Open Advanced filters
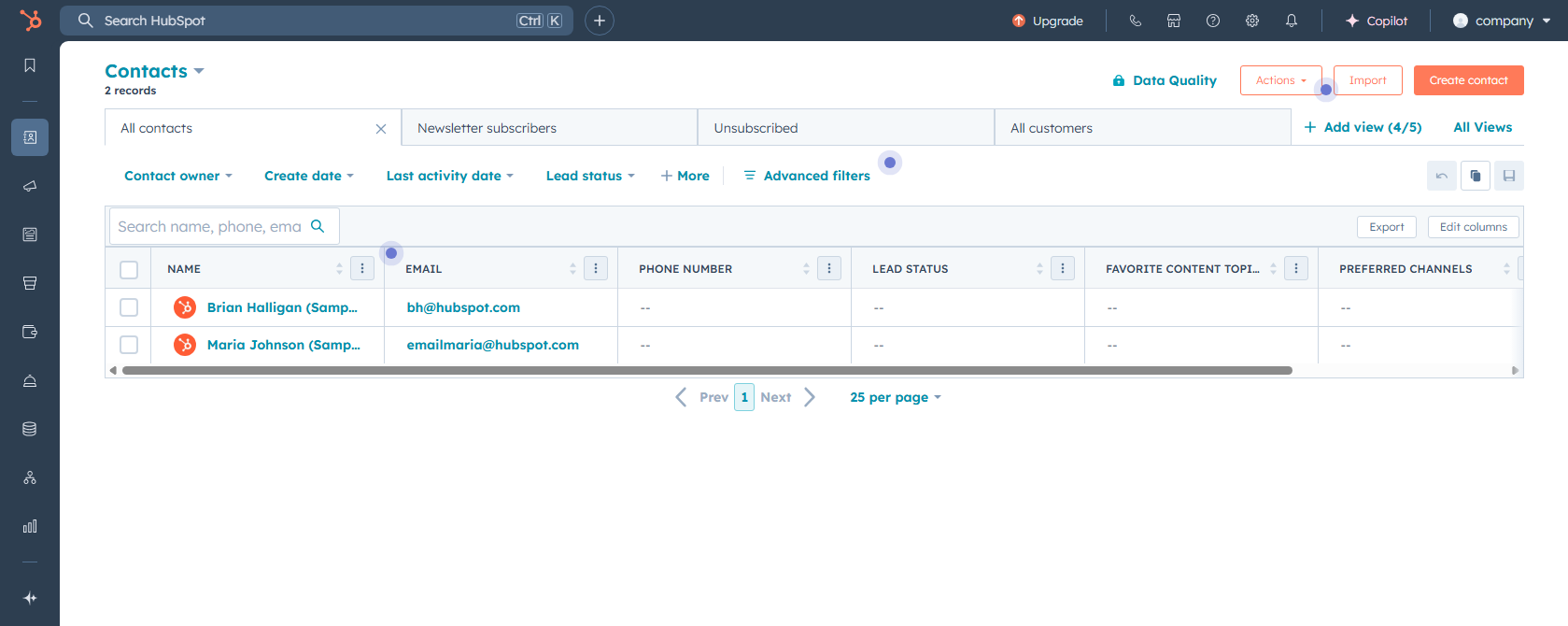The height and width of the screenshot is (626, 1568). tap(807, 176)
